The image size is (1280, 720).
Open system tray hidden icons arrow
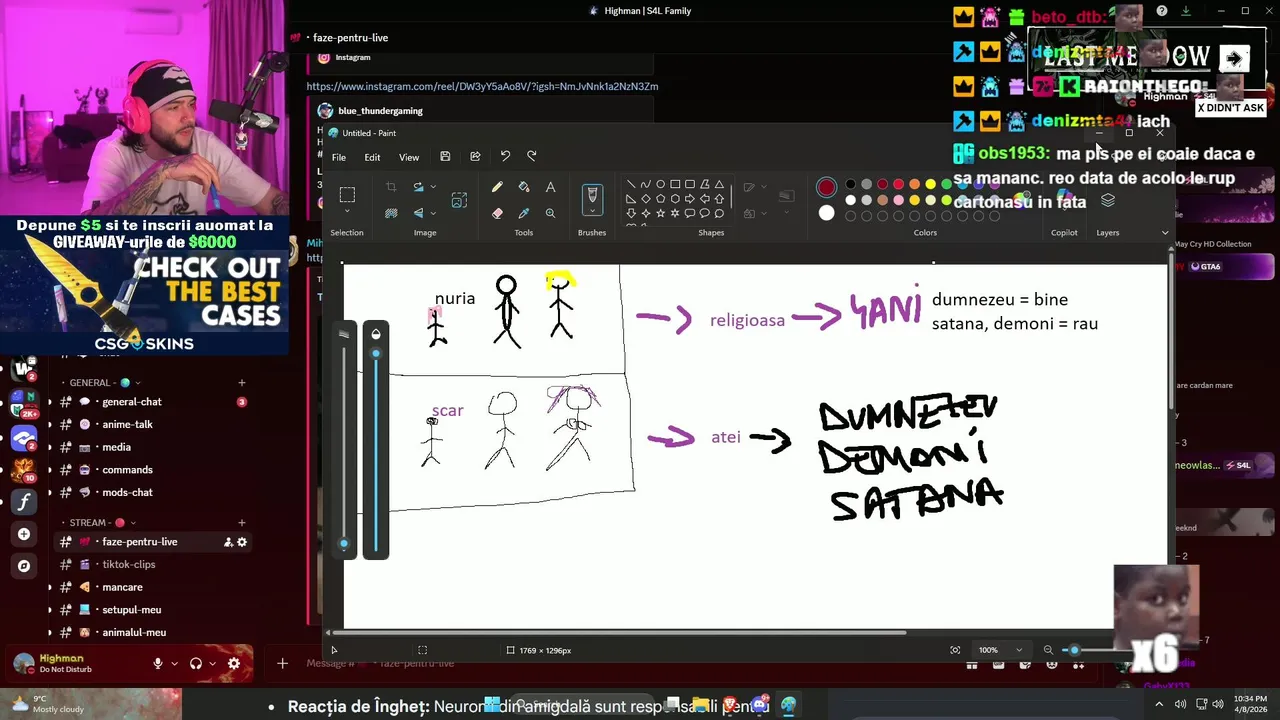(1159, 704)
